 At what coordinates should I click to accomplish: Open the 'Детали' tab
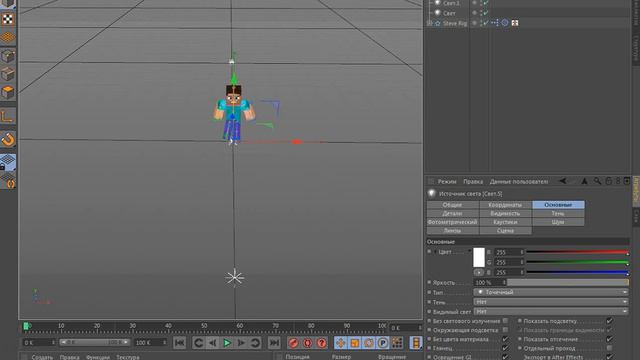click(x=453, y=213)
